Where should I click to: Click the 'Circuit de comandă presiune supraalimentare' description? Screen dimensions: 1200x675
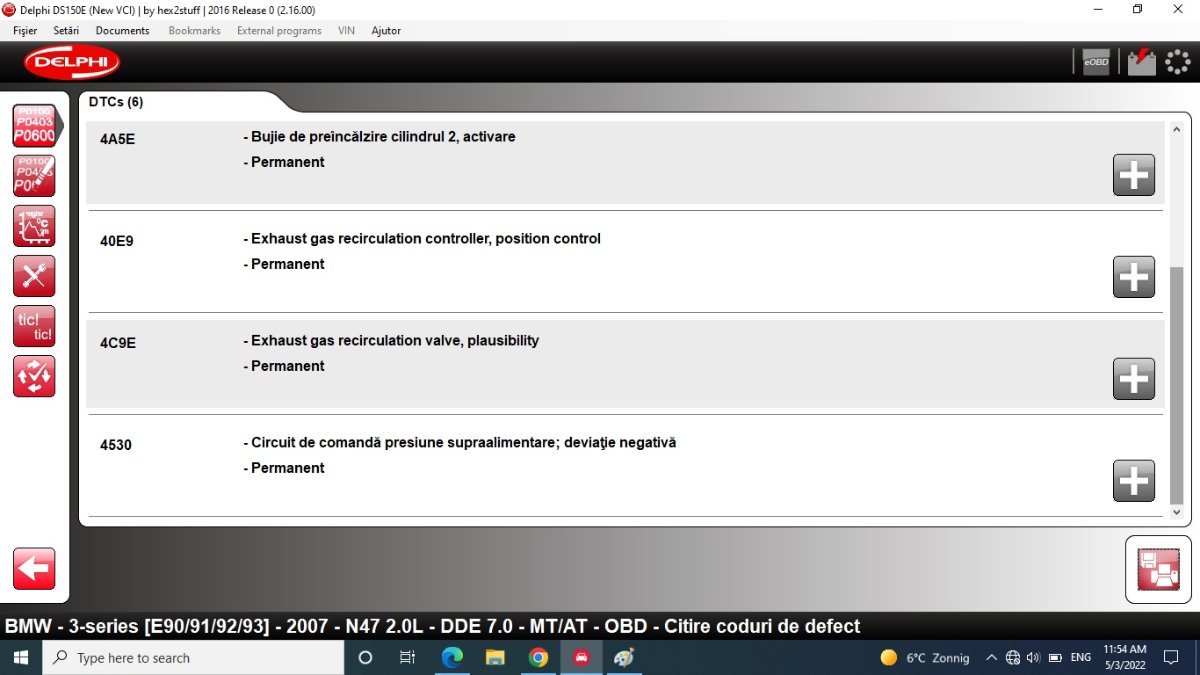click(460, 442)
